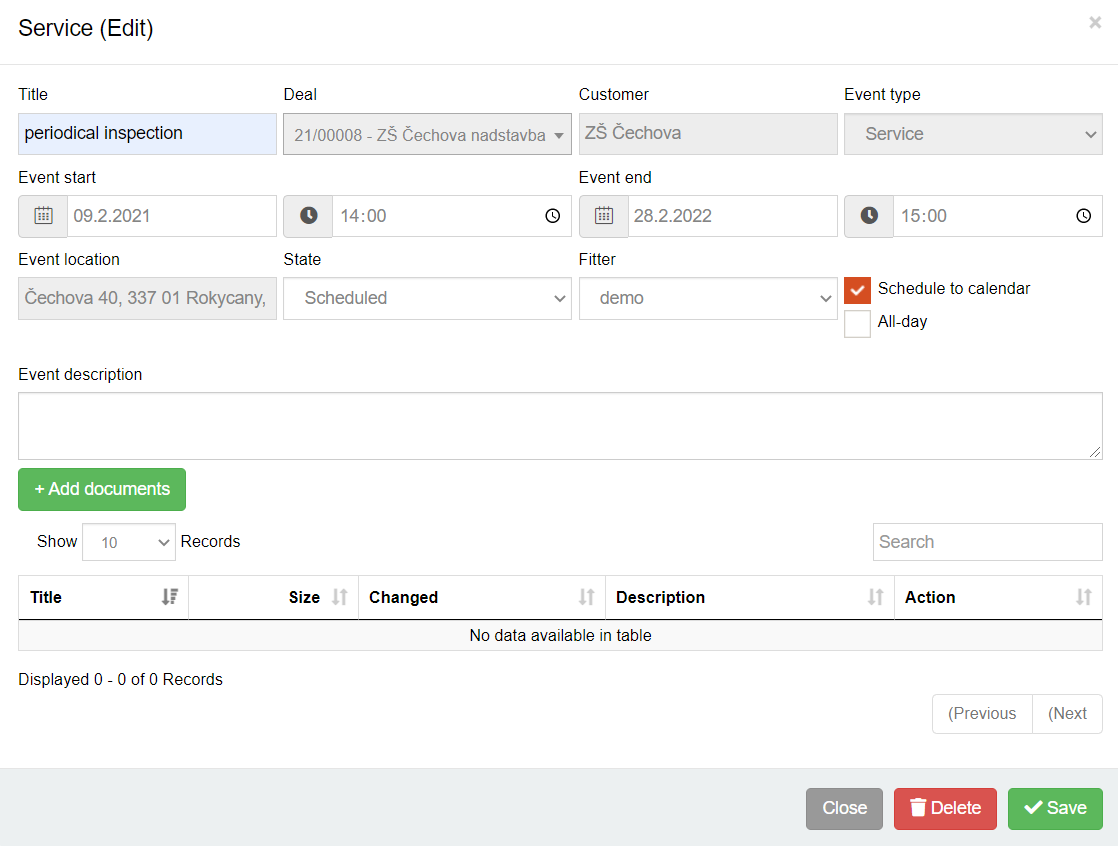Click the 'Service (Edit)' dialog heading
Viewport: 1118px width, 846px height.
tap(86, 28)
